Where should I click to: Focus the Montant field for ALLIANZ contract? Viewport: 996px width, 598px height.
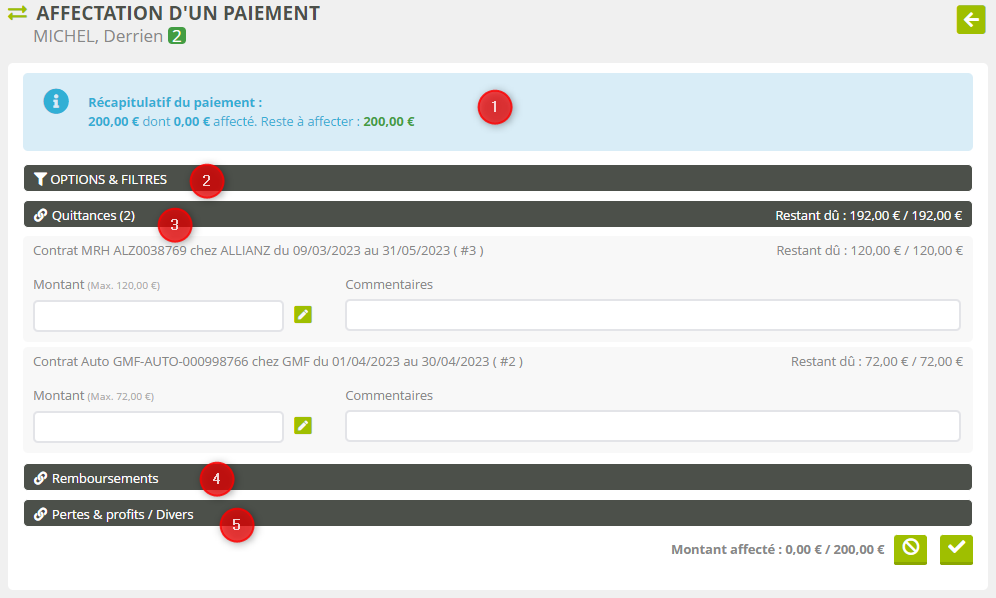click(158, 315)
